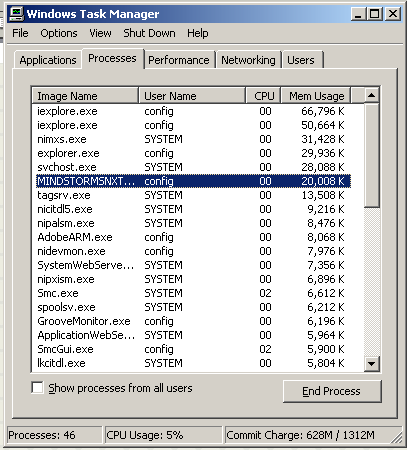Click the process list scrollbar thumb
407x450 pixels.
click(x=371, y=156)
